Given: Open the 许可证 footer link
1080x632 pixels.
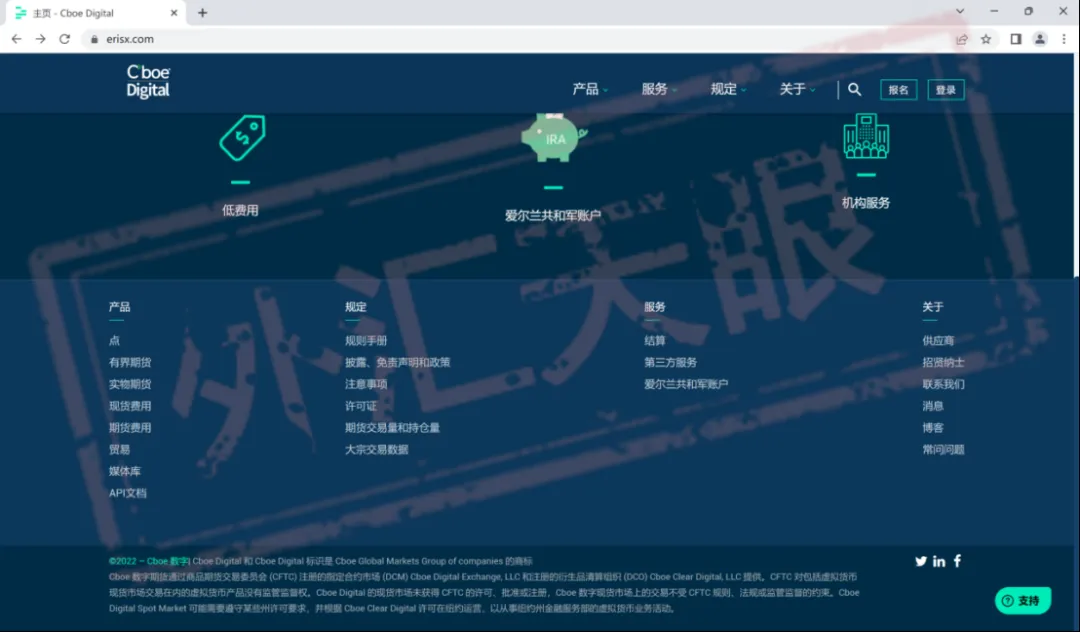Looking at the screenshot, I should (x=360, y=406).
